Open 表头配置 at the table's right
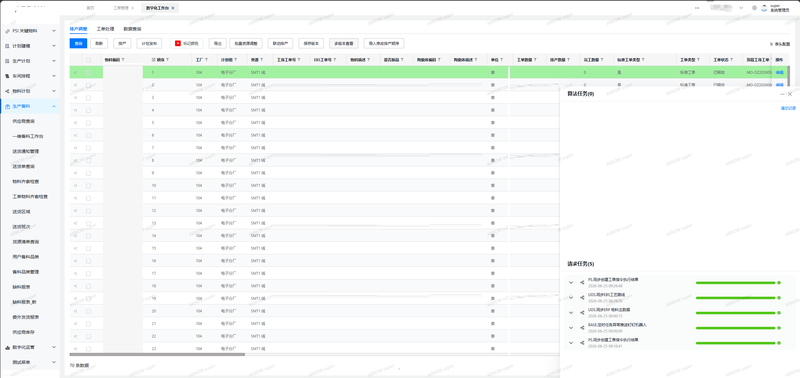Screen dimensions: 800x378 click(x=780, y=44)
